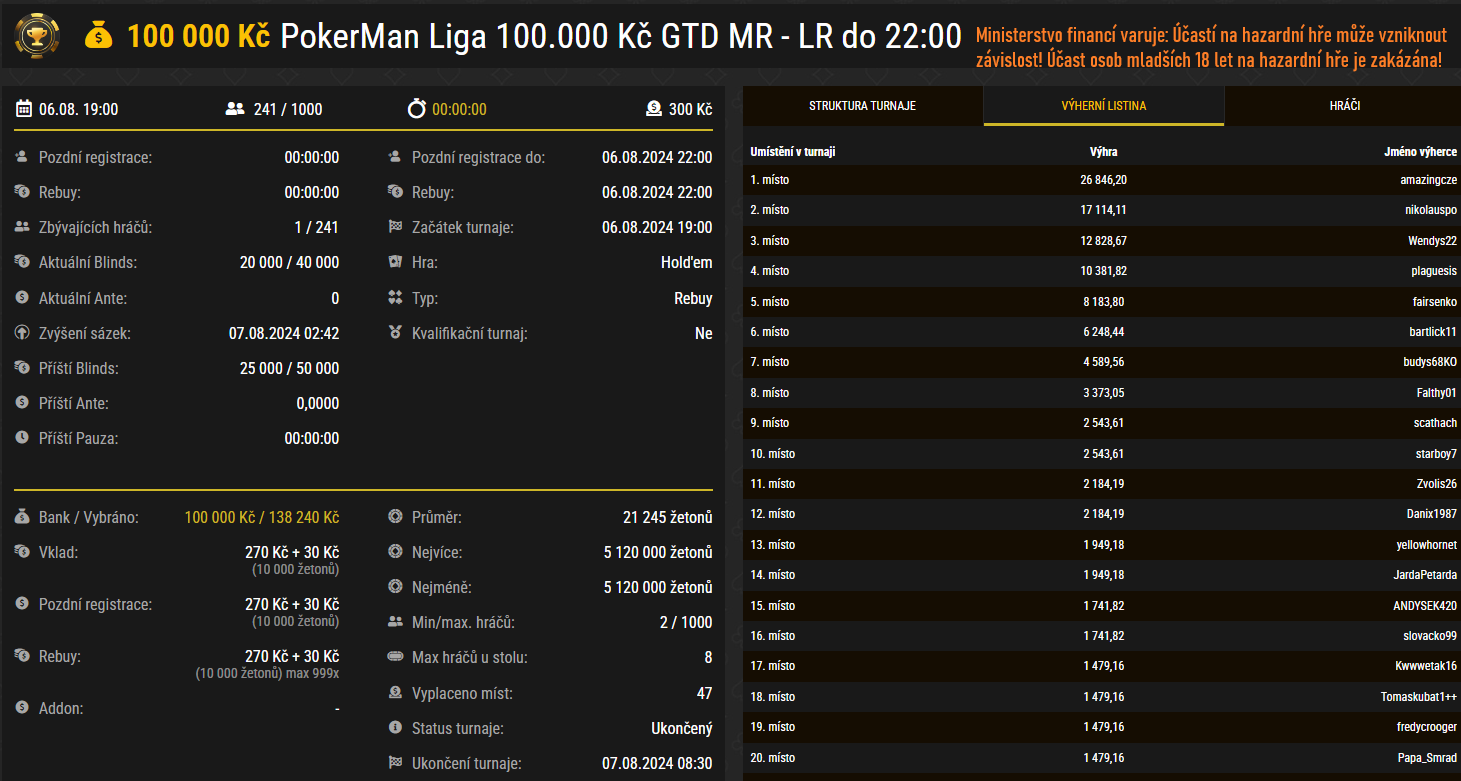Screen dimensions: 1461x781
Task: Select winner name amazingcze in first place
Action: (x=1428, y=180)
